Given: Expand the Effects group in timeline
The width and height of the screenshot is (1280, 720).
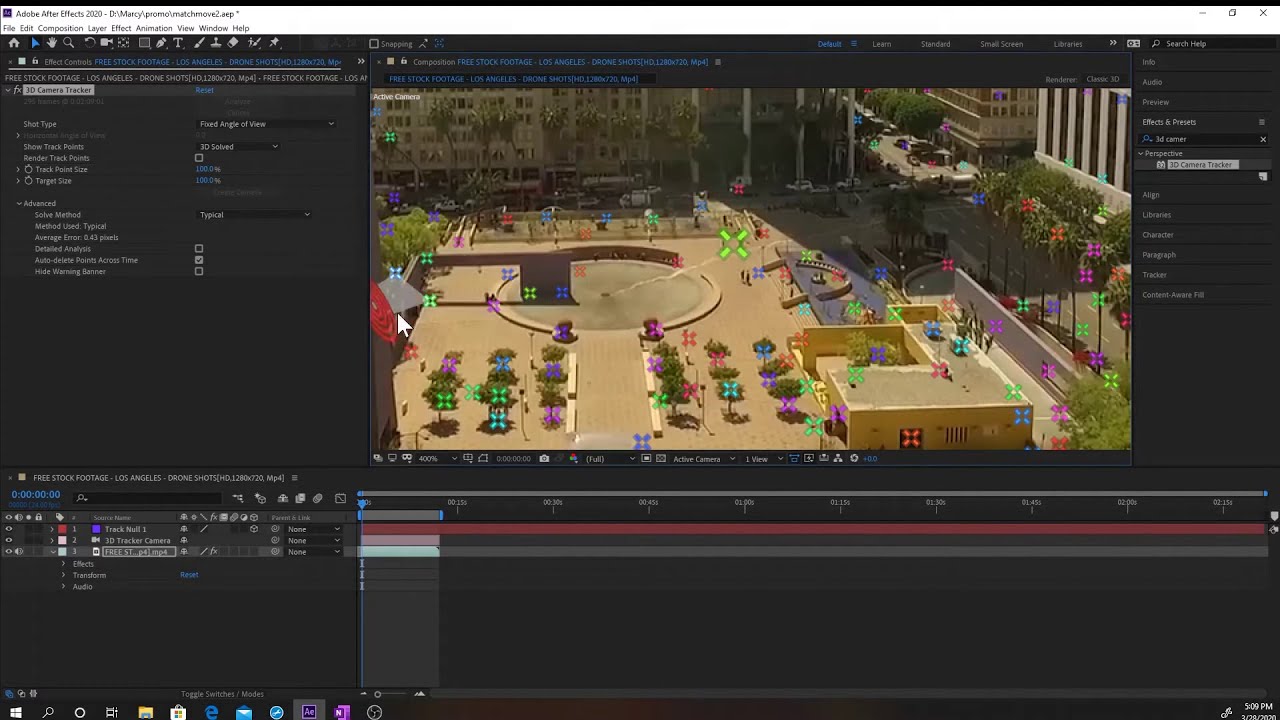Looking at the screenshot, I should coord(63,564).
